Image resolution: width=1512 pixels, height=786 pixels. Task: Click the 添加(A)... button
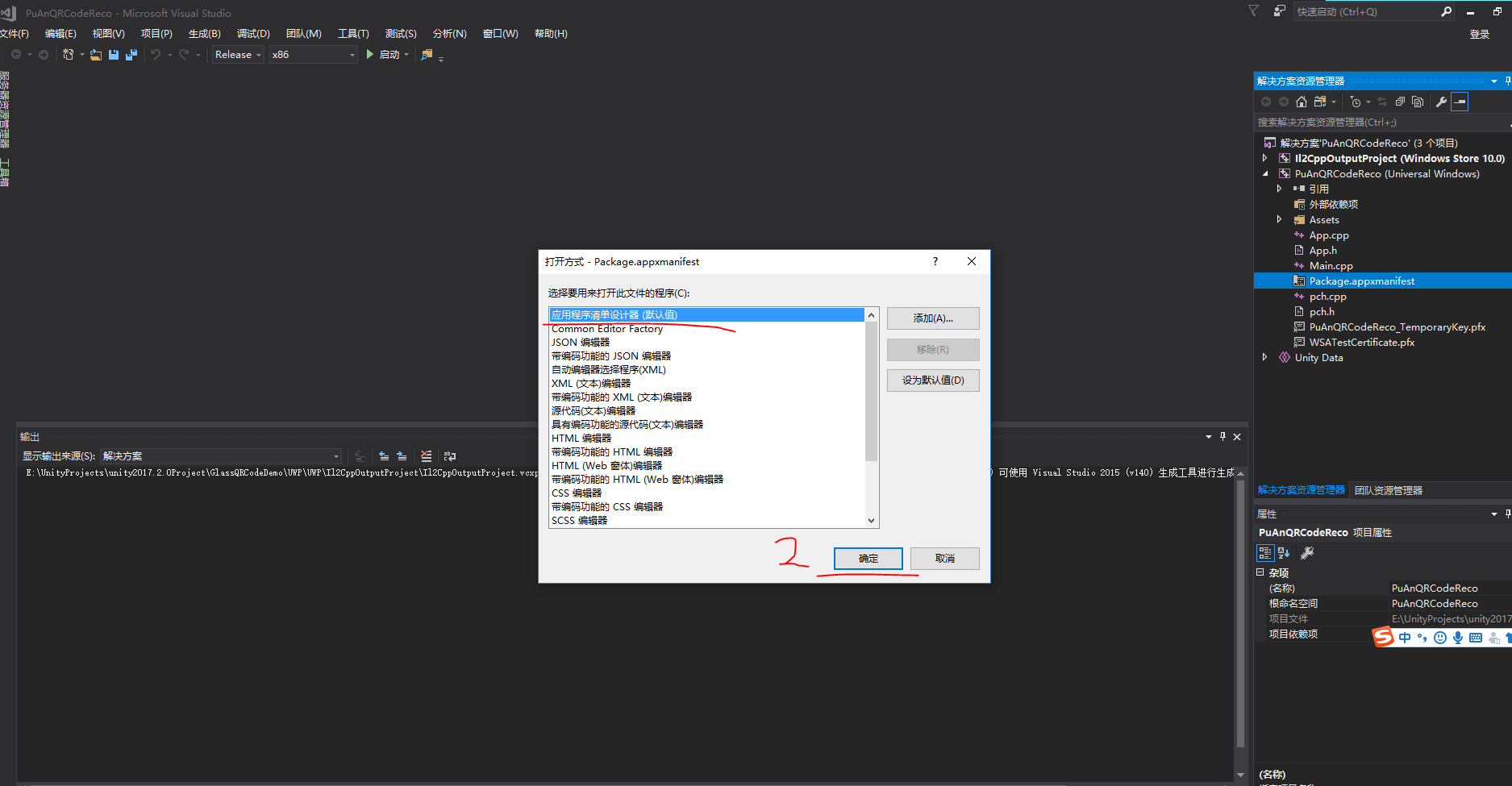pos(933,318)
